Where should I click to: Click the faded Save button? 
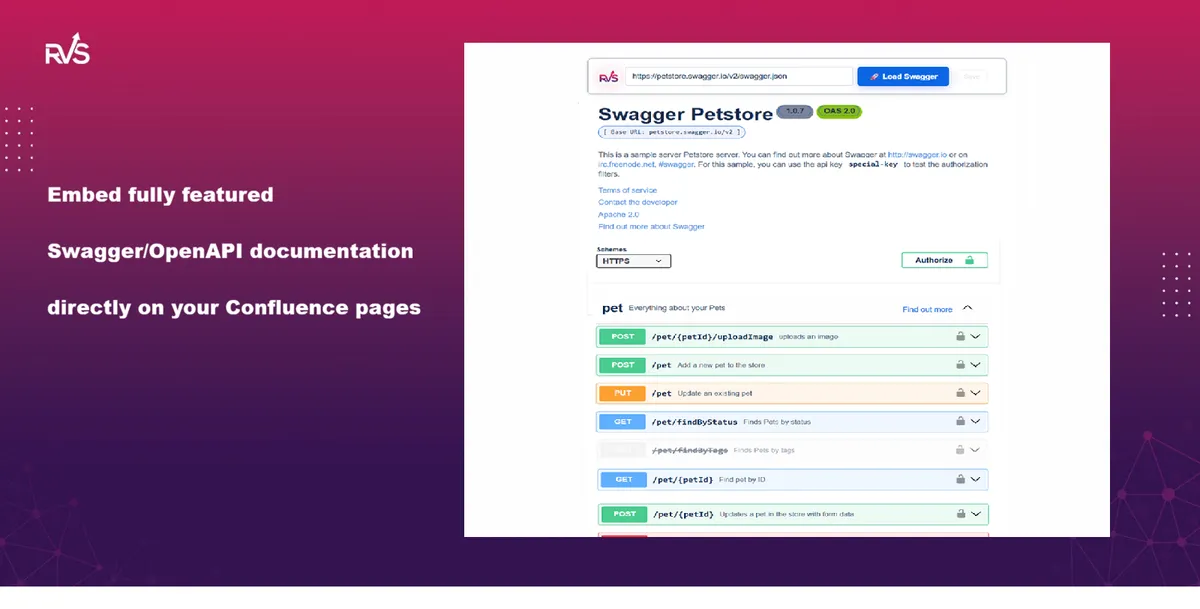point(971,76)
